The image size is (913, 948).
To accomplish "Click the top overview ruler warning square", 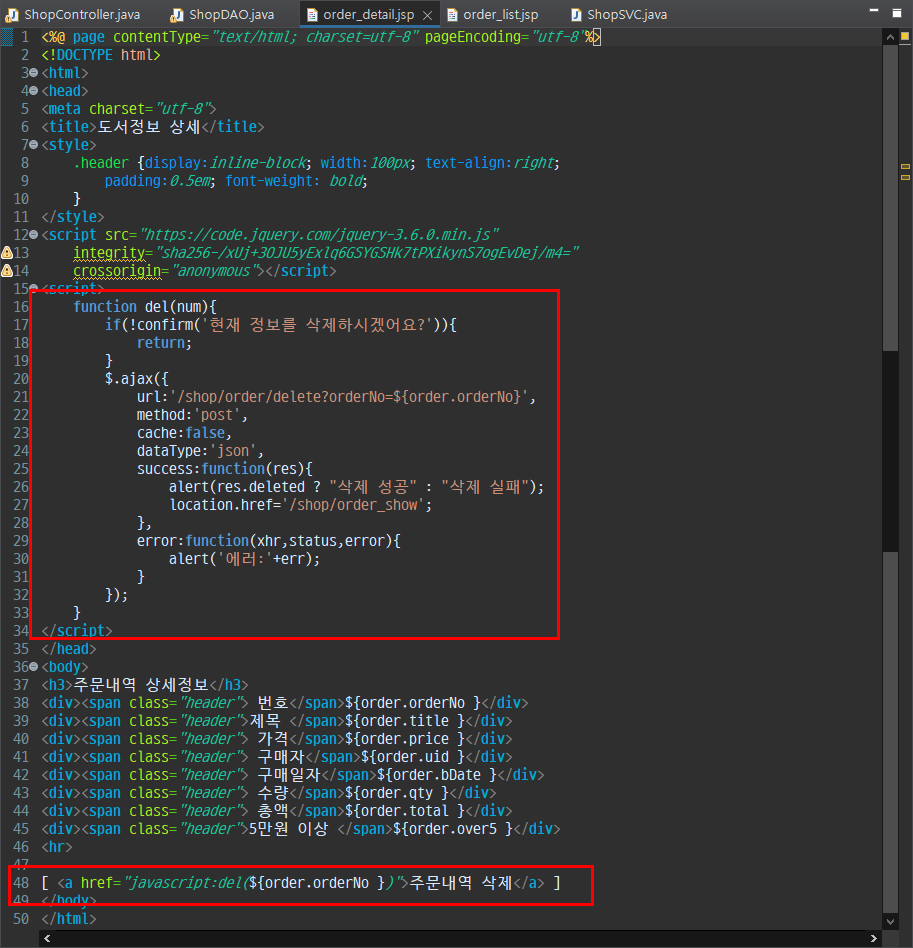I will (x=905, y=37).
